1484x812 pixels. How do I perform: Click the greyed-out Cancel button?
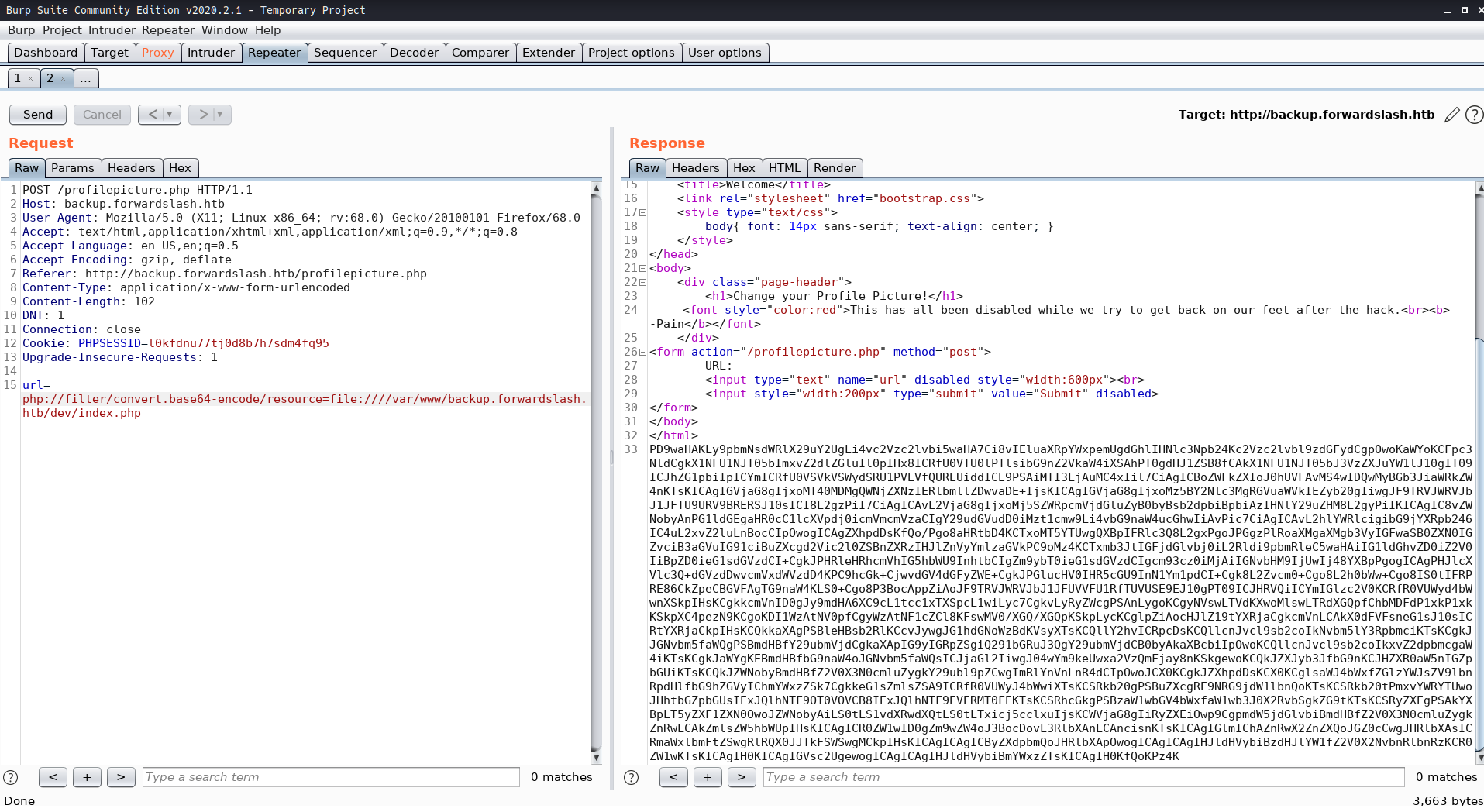[x=102, y=115]
